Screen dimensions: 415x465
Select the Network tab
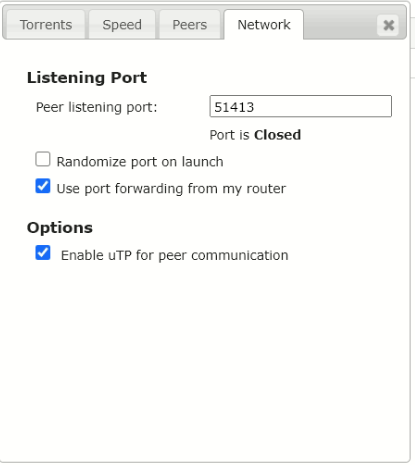coord(264,25)
